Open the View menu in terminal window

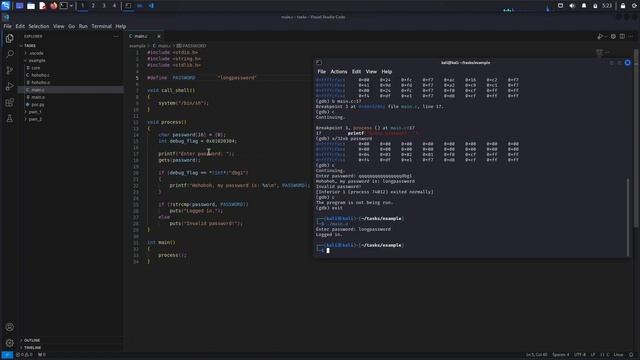pyautogui.click(x=371, y=71)
